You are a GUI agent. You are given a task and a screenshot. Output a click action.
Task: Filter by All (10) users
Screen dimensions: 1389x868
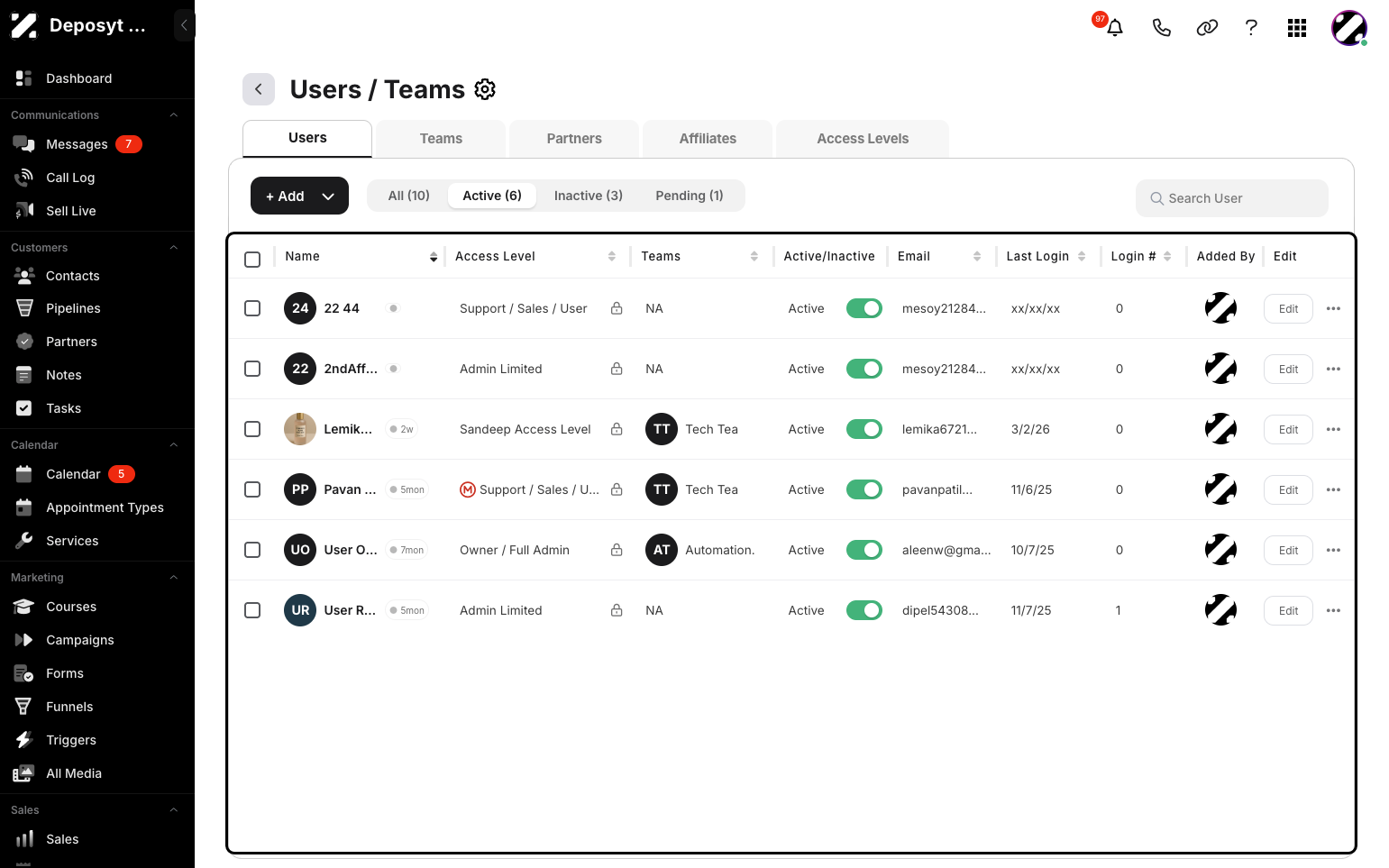pos(408,196)
